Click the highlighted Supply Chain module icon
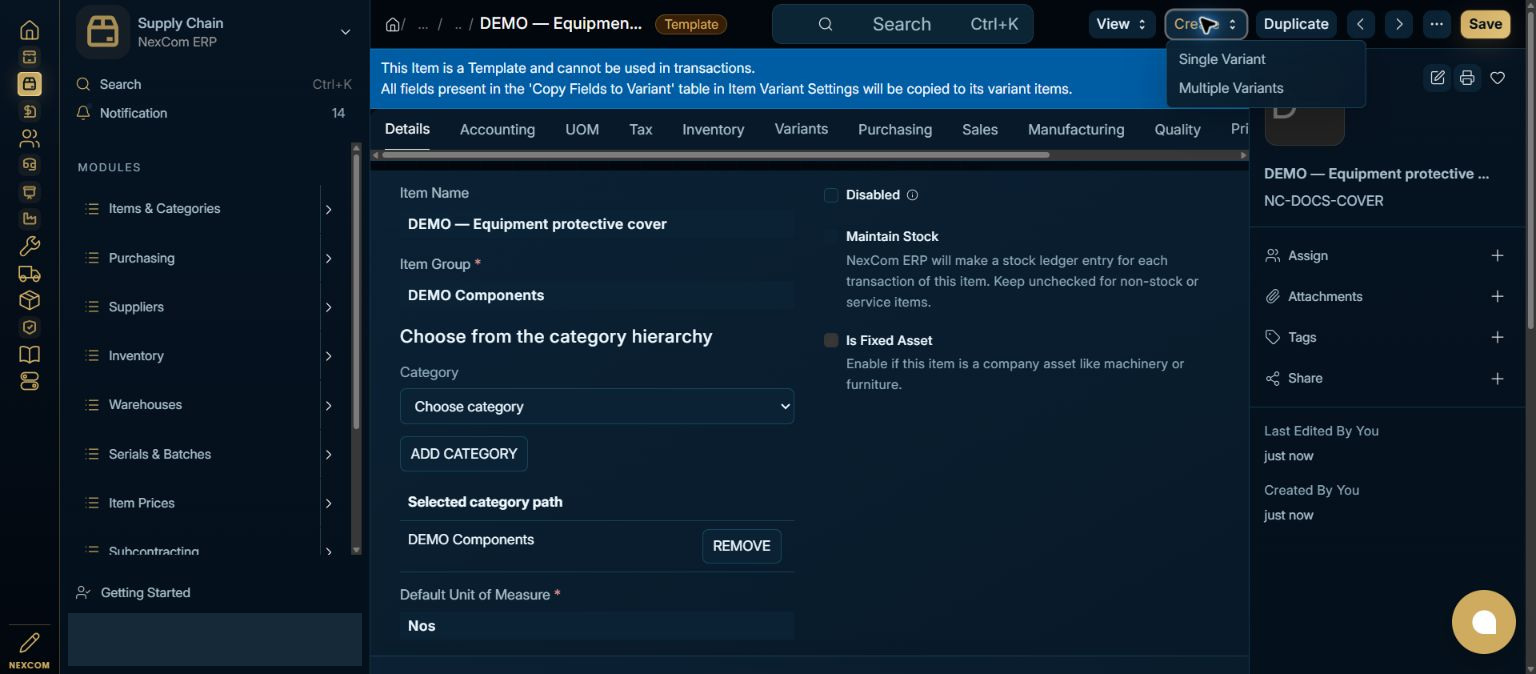 (29, 84)
